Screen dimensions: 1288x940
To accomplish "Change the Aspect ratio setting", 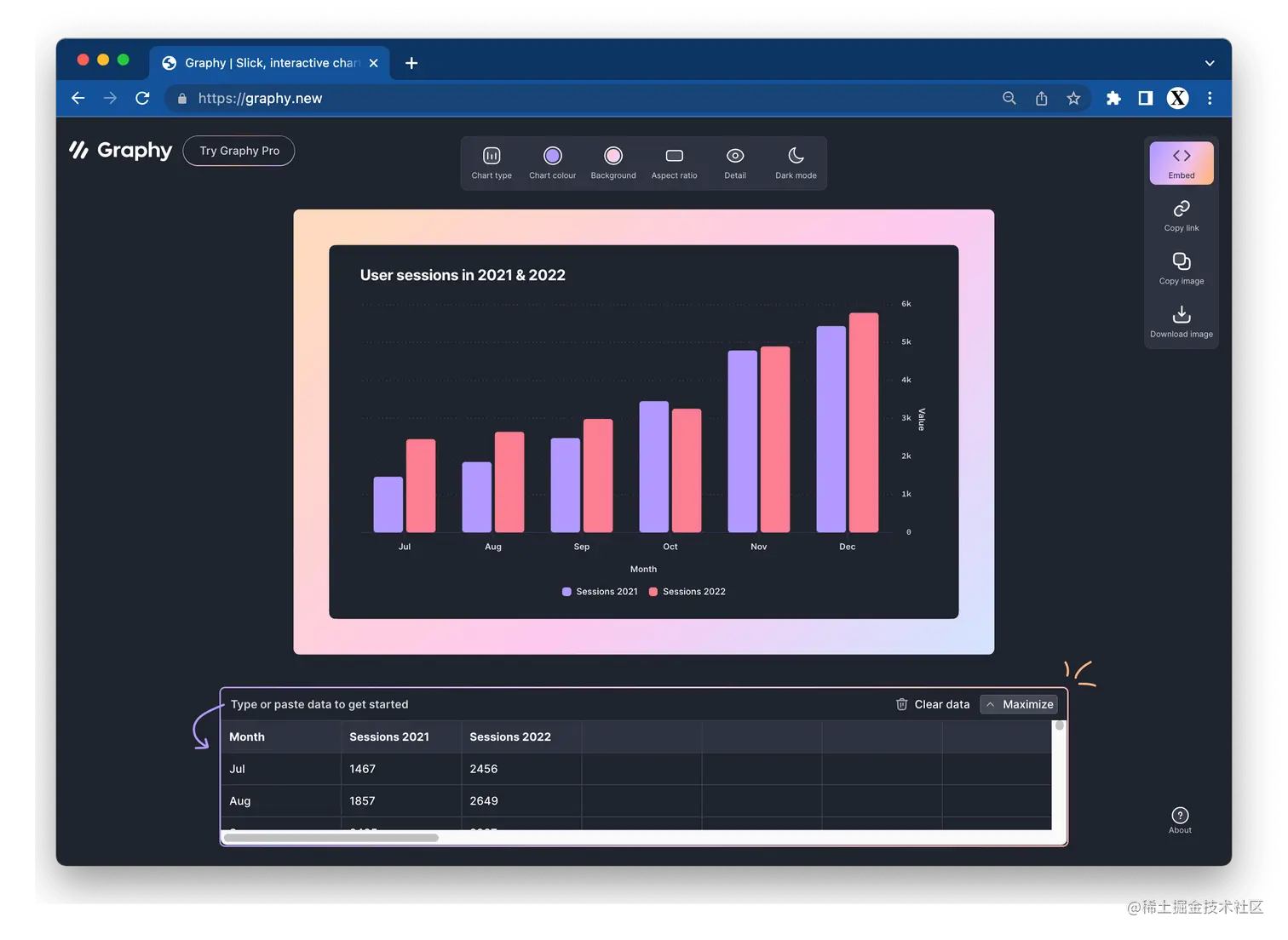I will pyautogui.click(x=674, y=163).
